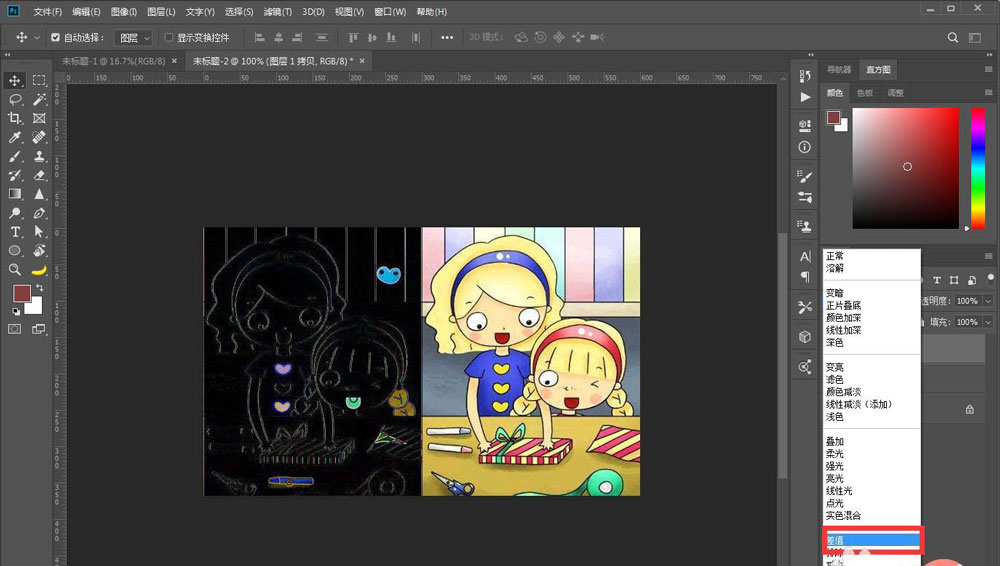Open the Navigator panel group options menu
Screen dimensions: 1000x566
click(x=989, y=69)
